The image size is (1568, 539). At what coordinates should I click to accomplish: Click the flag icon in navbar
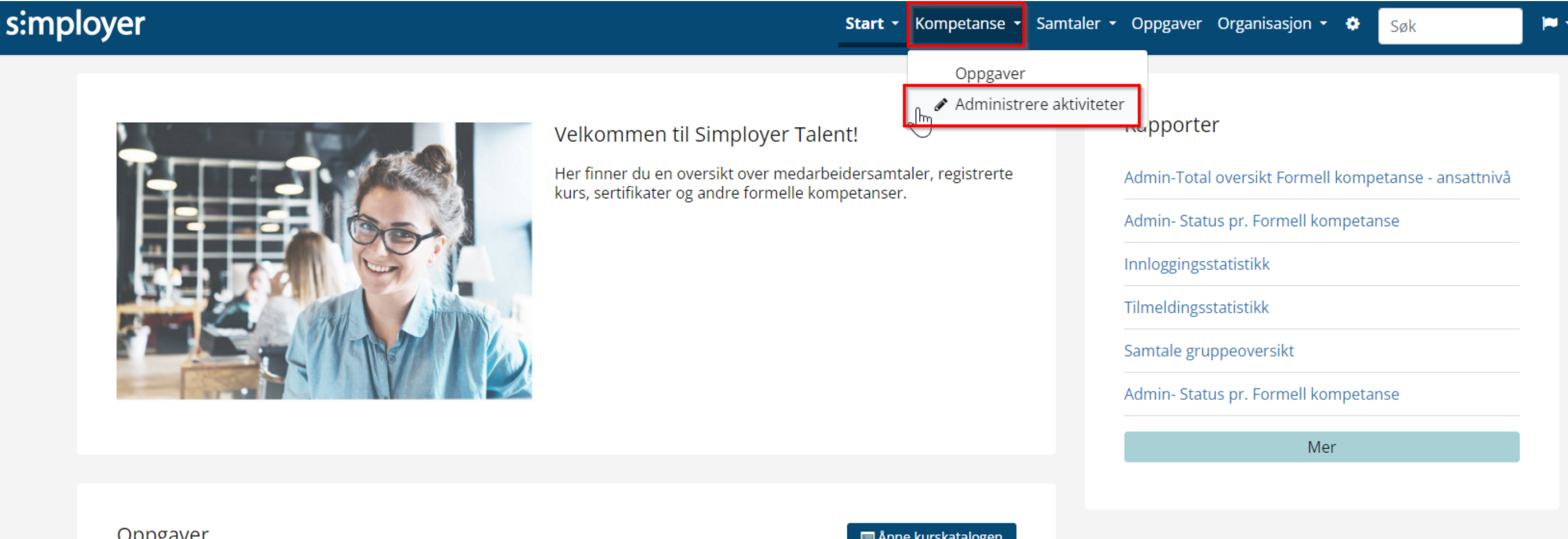point(1549,24)
